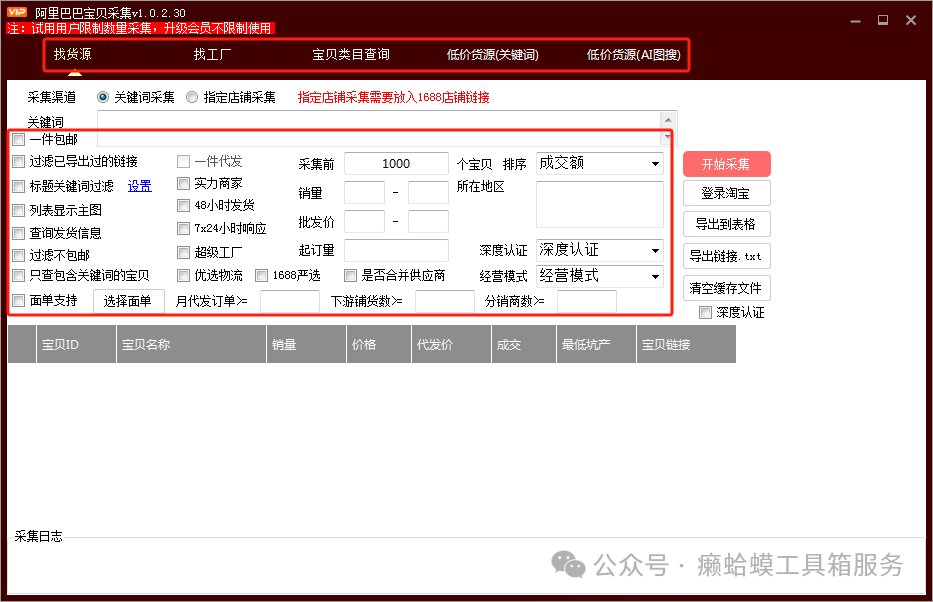Click the 选择面单 button
Screen dimensions: 933x602
[128, 301]
